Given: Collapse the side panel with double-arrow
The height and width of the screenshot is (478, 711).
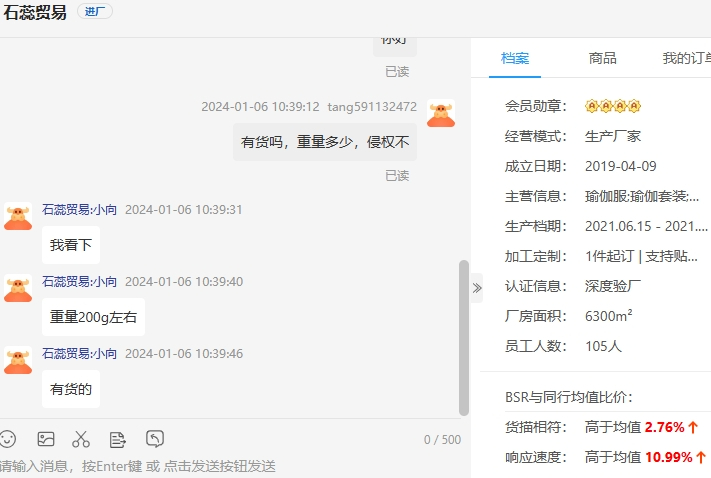Looking at the screenshot, I should (477, 288).
